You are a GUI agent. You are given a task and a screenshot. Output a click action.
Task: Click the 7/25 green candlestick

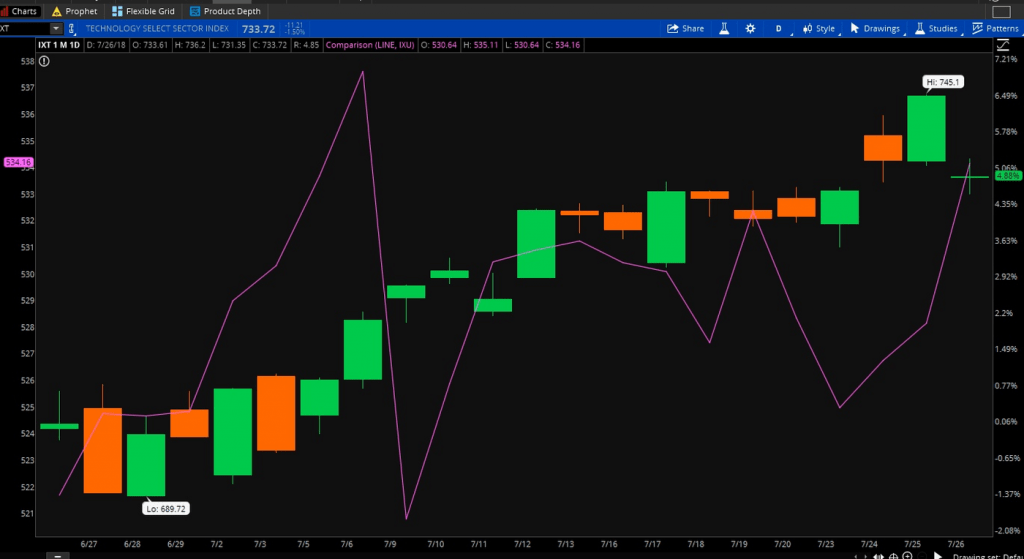pos(926,128)
